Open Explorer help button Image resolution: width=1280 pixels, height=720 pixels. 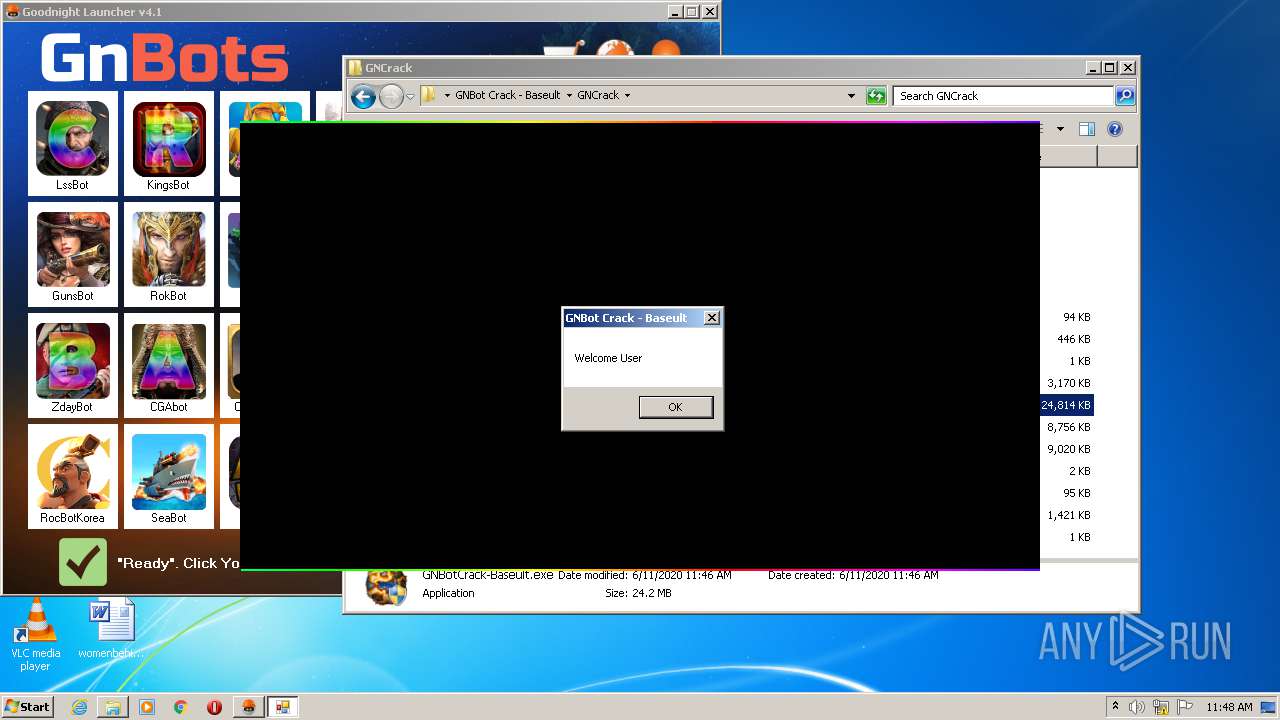(1115, 129)
